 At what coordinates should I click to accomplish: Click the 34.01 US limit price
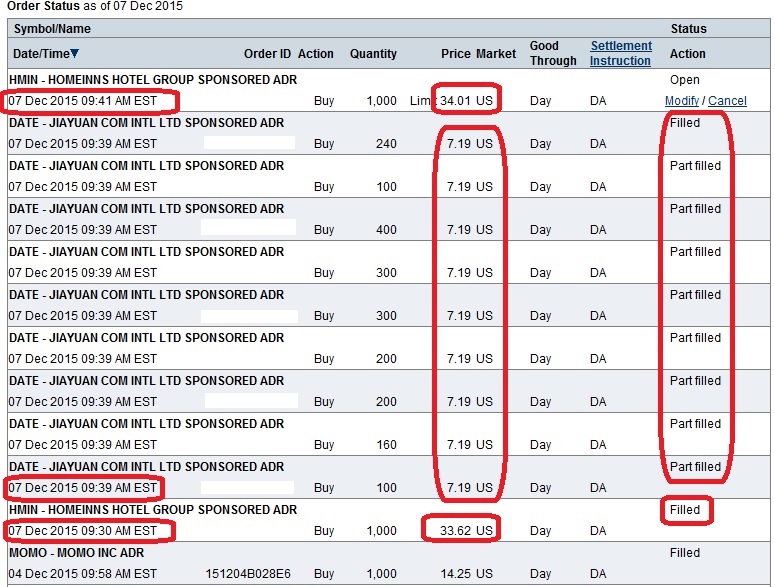point(467,101)
